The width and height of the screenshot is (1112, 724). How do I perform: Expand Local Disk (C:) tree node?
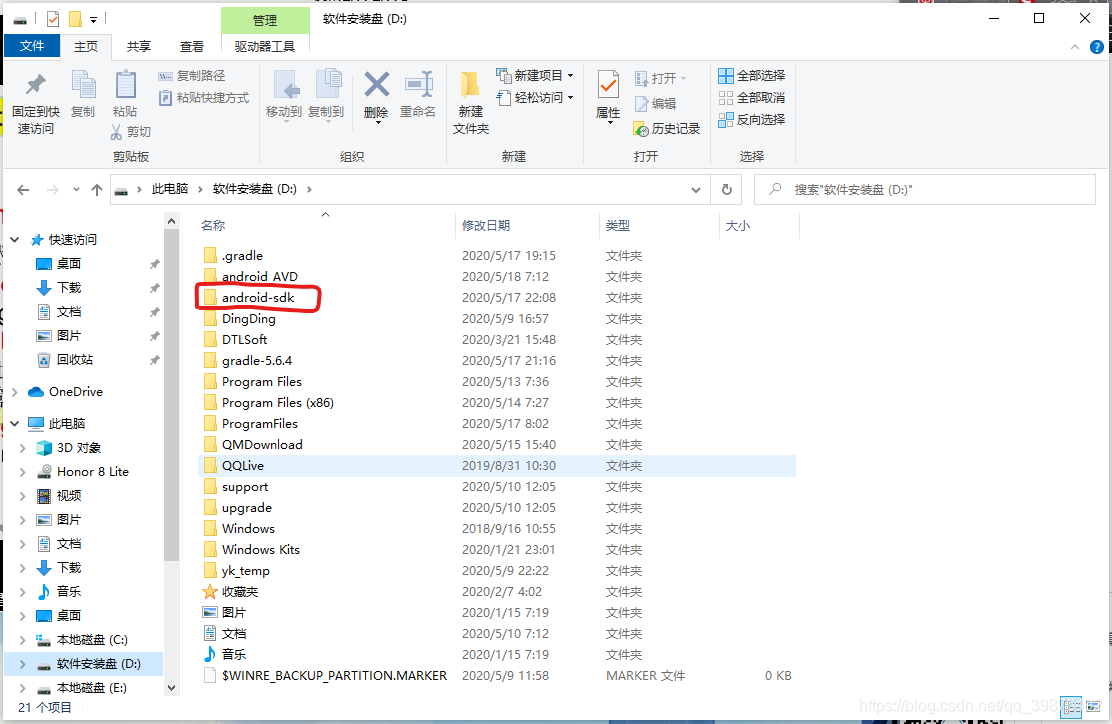click(23, 640)
